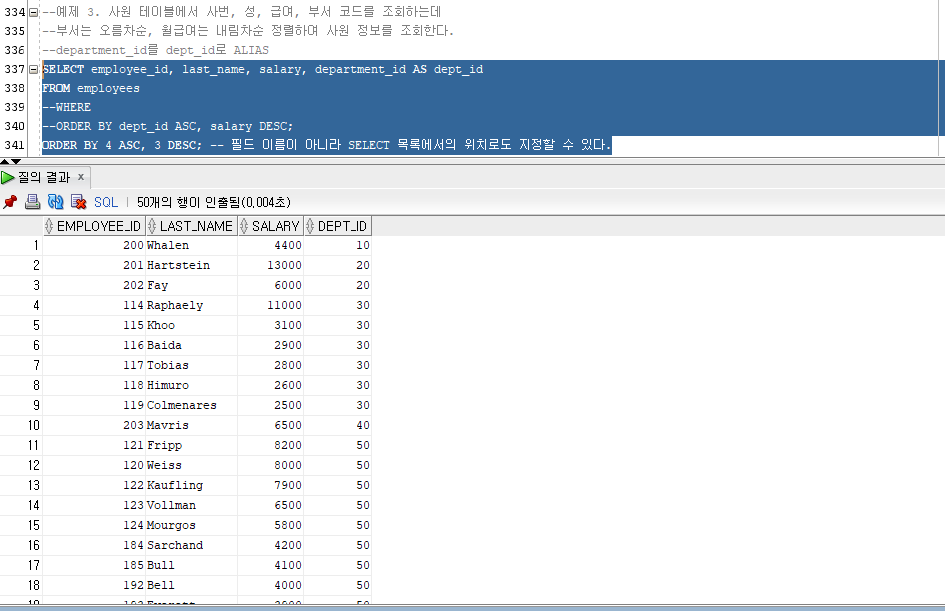Click the 'Kaufling' last name cell

192,485
